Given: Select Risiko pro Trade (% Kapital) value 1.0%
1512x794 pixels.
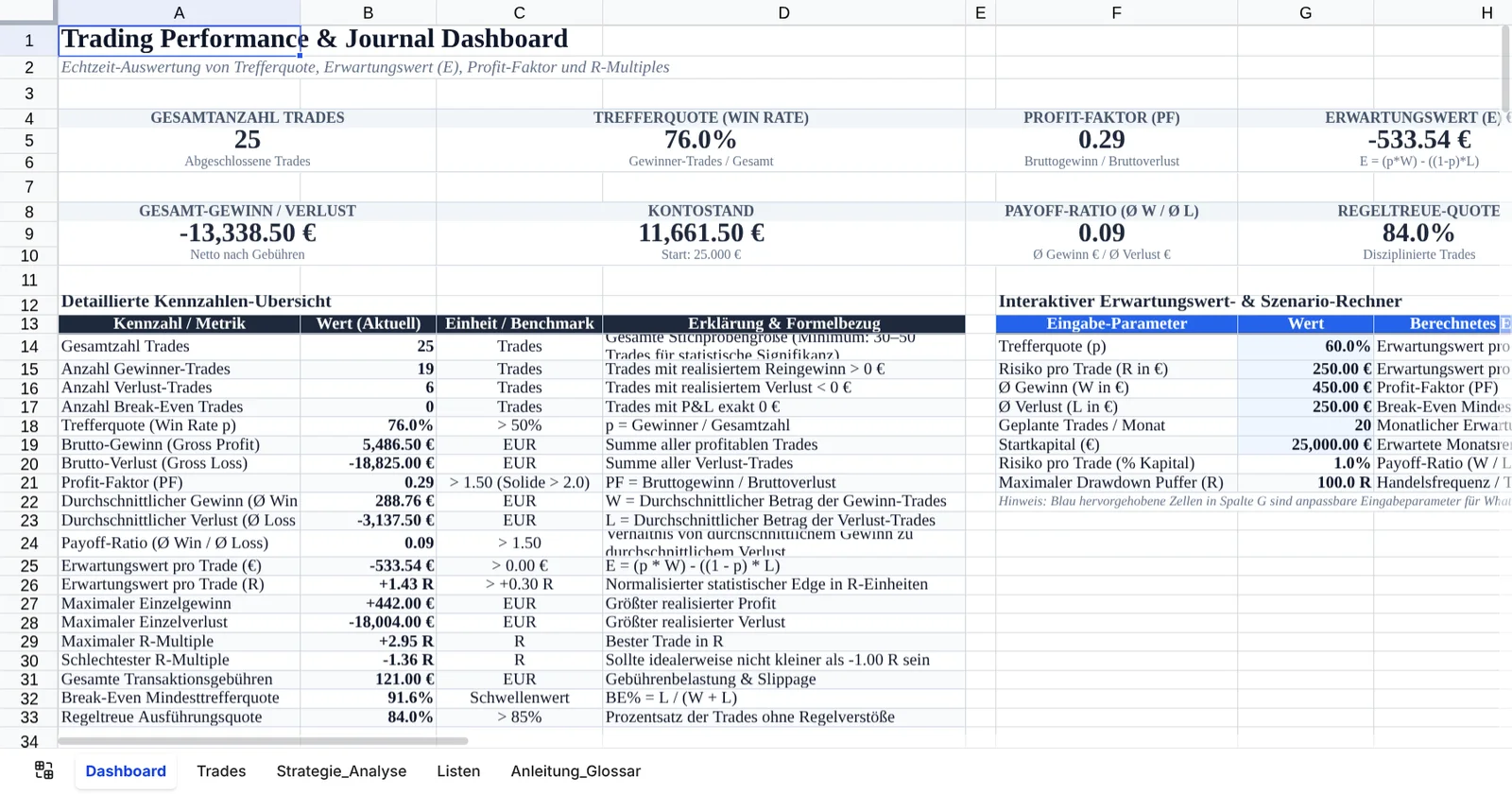Looking at the screenshot, I should [x=1305, y=463].
